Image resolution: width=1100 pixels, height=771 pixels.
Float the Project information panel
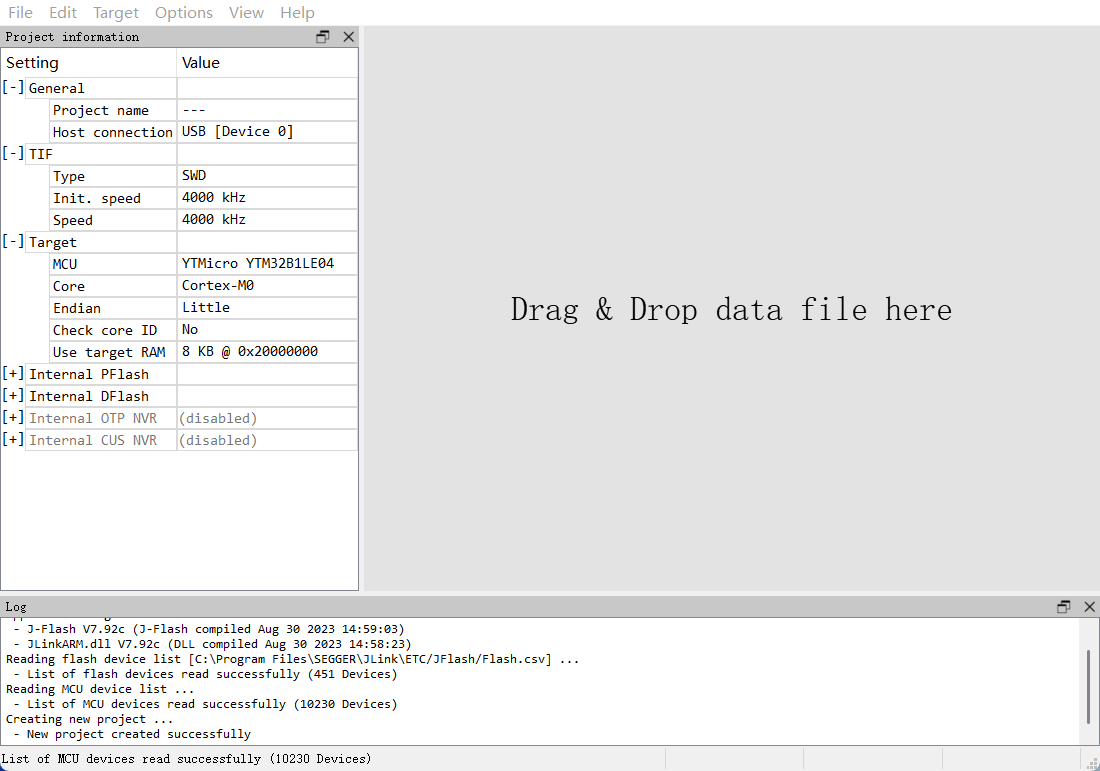322,36
